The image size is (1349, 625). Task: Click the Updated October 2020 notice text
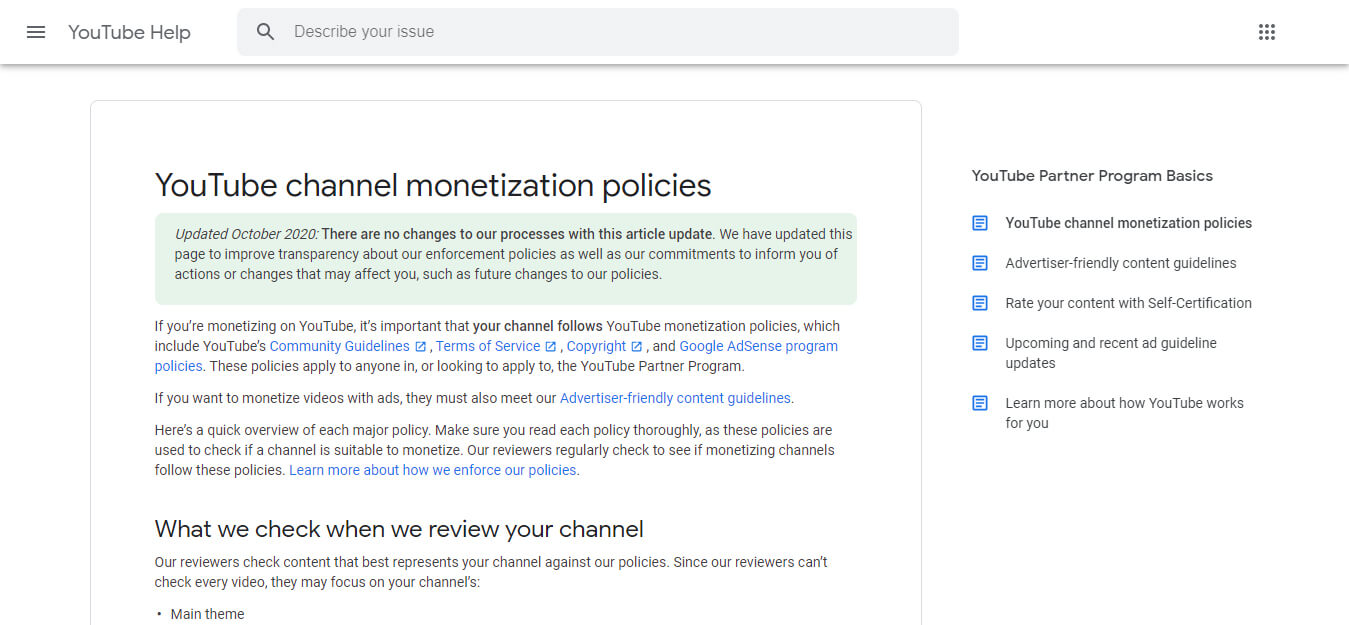click(505, 254)
